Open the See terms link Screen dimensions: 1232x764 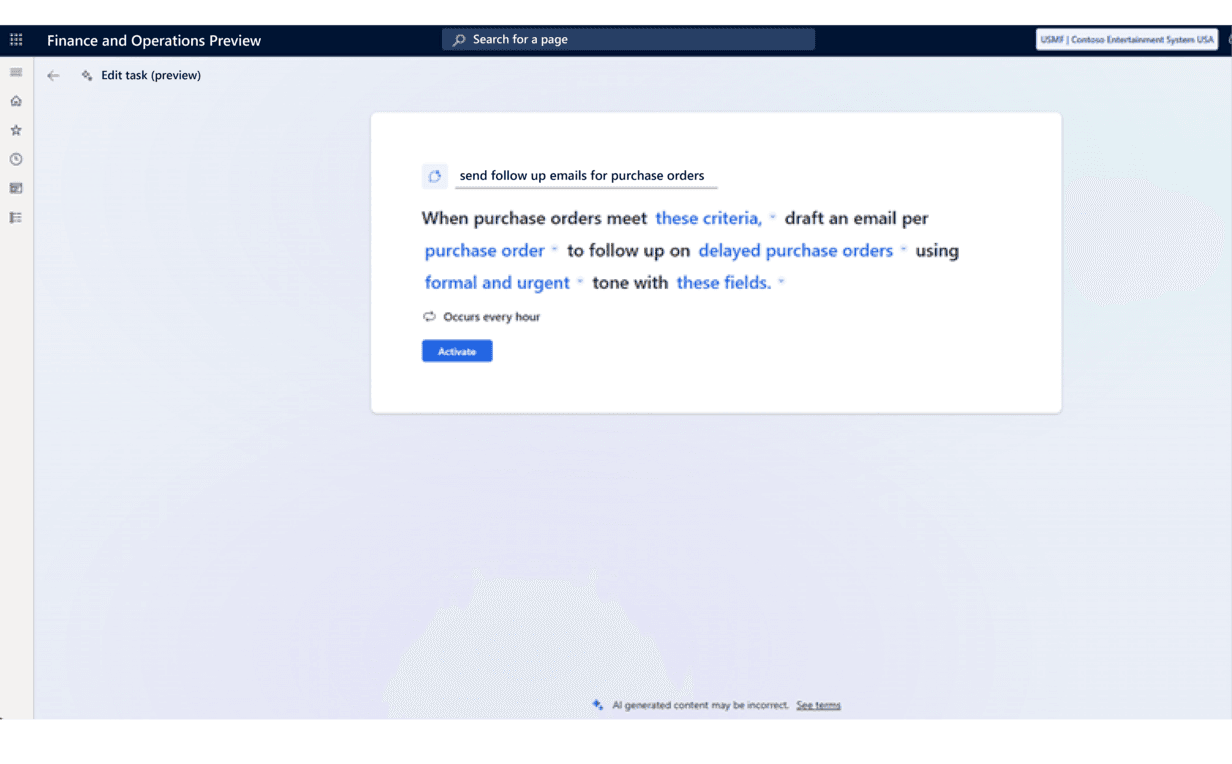[x=818, y=705]
